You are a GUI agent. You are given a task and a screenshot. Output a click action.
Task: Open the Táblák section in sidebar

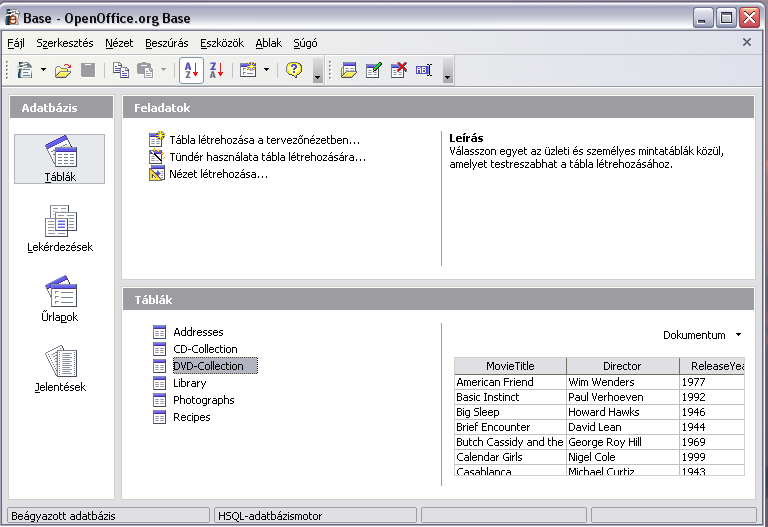coord(60,158)
